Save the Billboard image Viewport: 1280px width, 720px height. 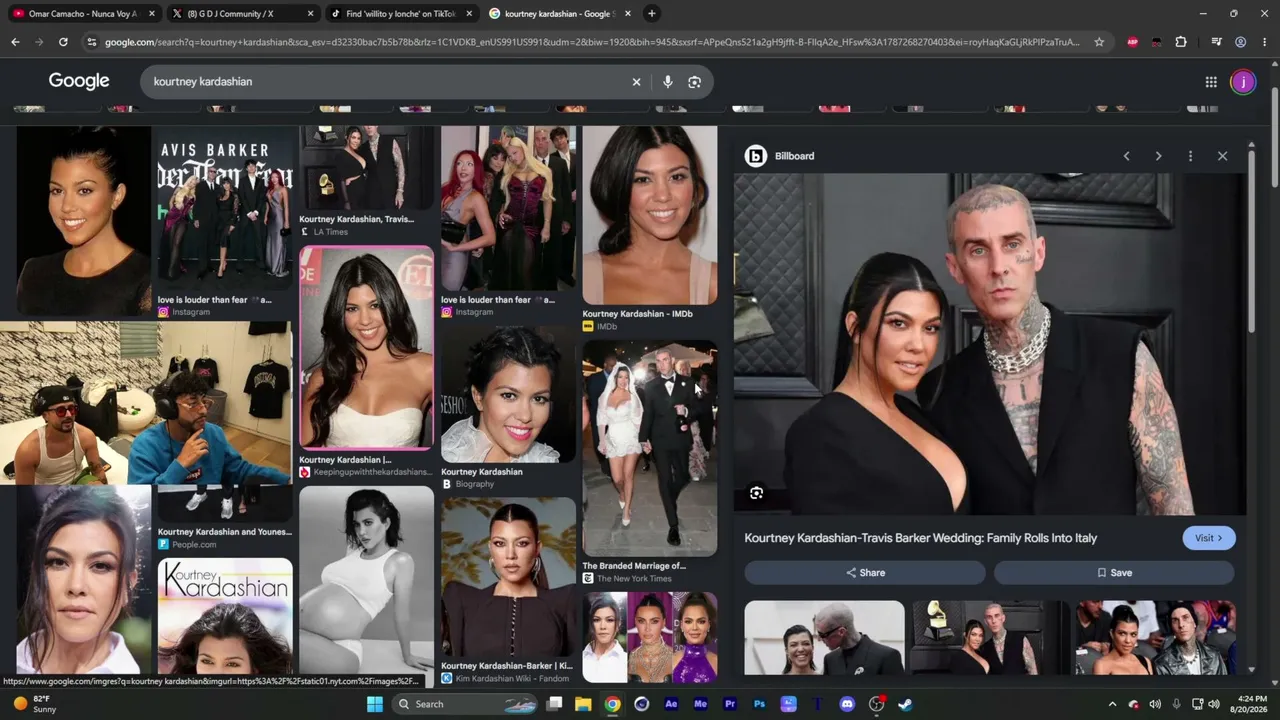coord(1114,573)
